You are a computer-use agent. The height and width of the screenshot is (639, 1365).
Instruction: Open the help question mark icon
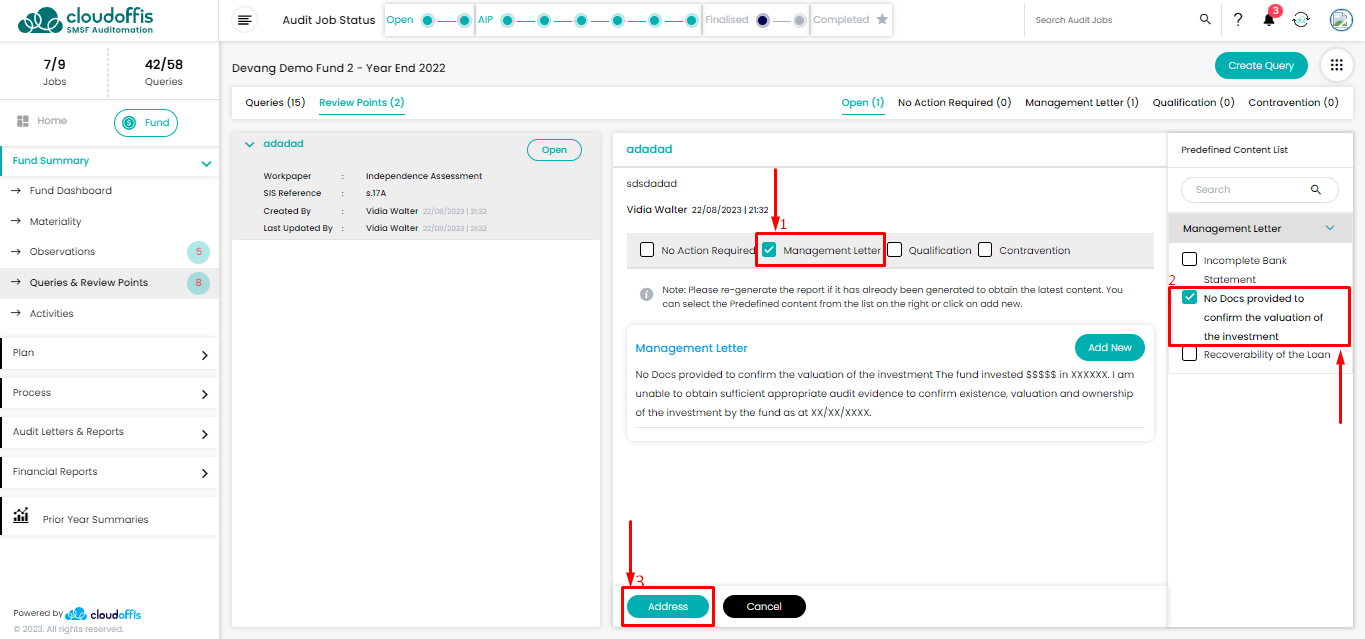(1238, 20)
